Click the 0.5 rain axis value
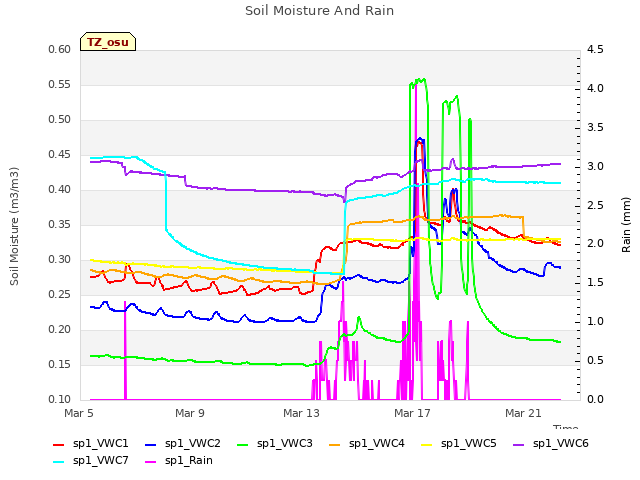Screen dimensions: 640x480 (x=595, y=361)
